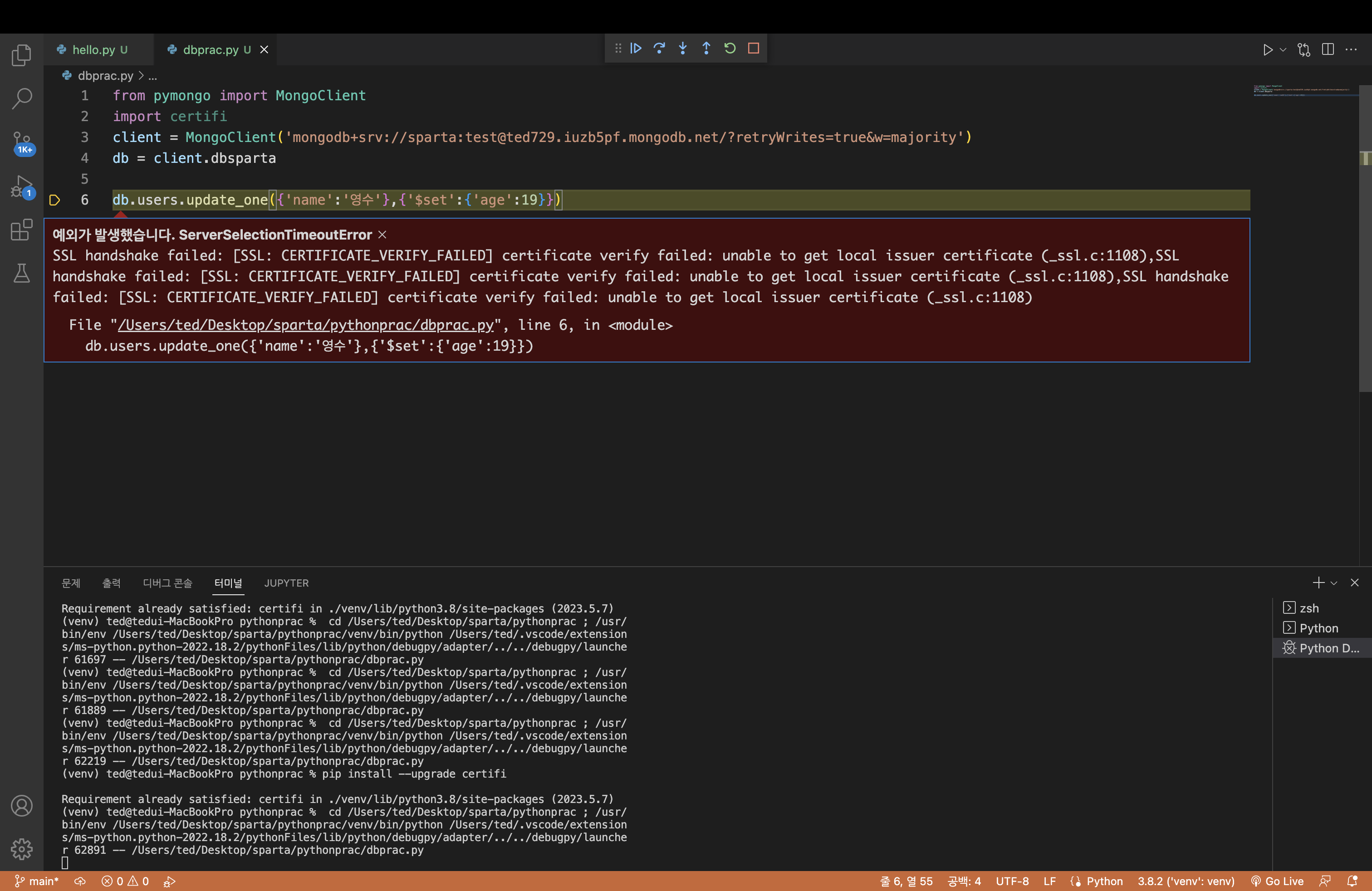
Task: Open the Testing flask view
Action: point(21,273)
